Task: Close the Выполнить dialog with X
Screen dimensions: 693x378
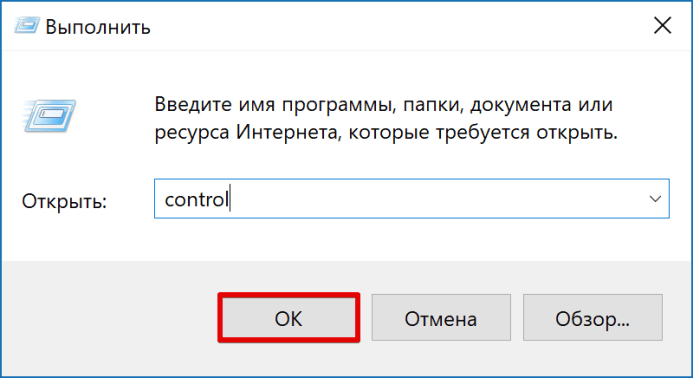Action: tap(663, 26)
